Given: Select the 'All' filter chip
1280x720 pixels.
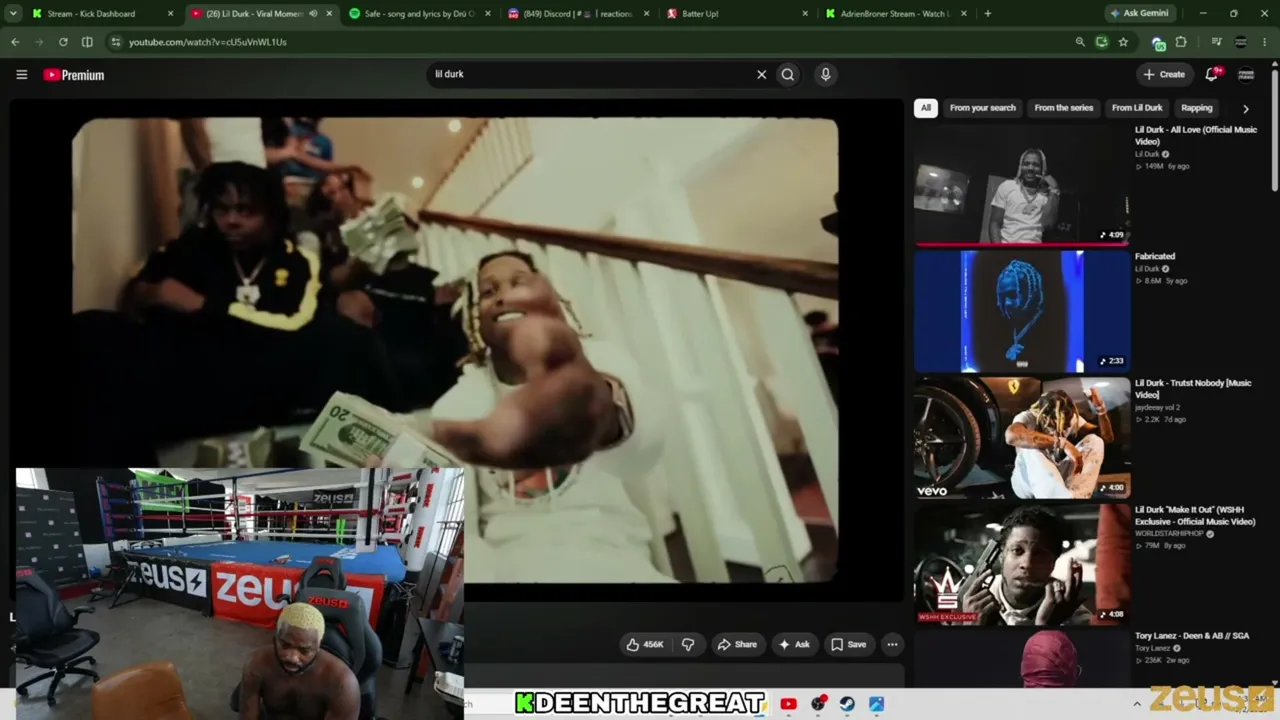Looking at the screenshot, I should click(x=926, y=108).
